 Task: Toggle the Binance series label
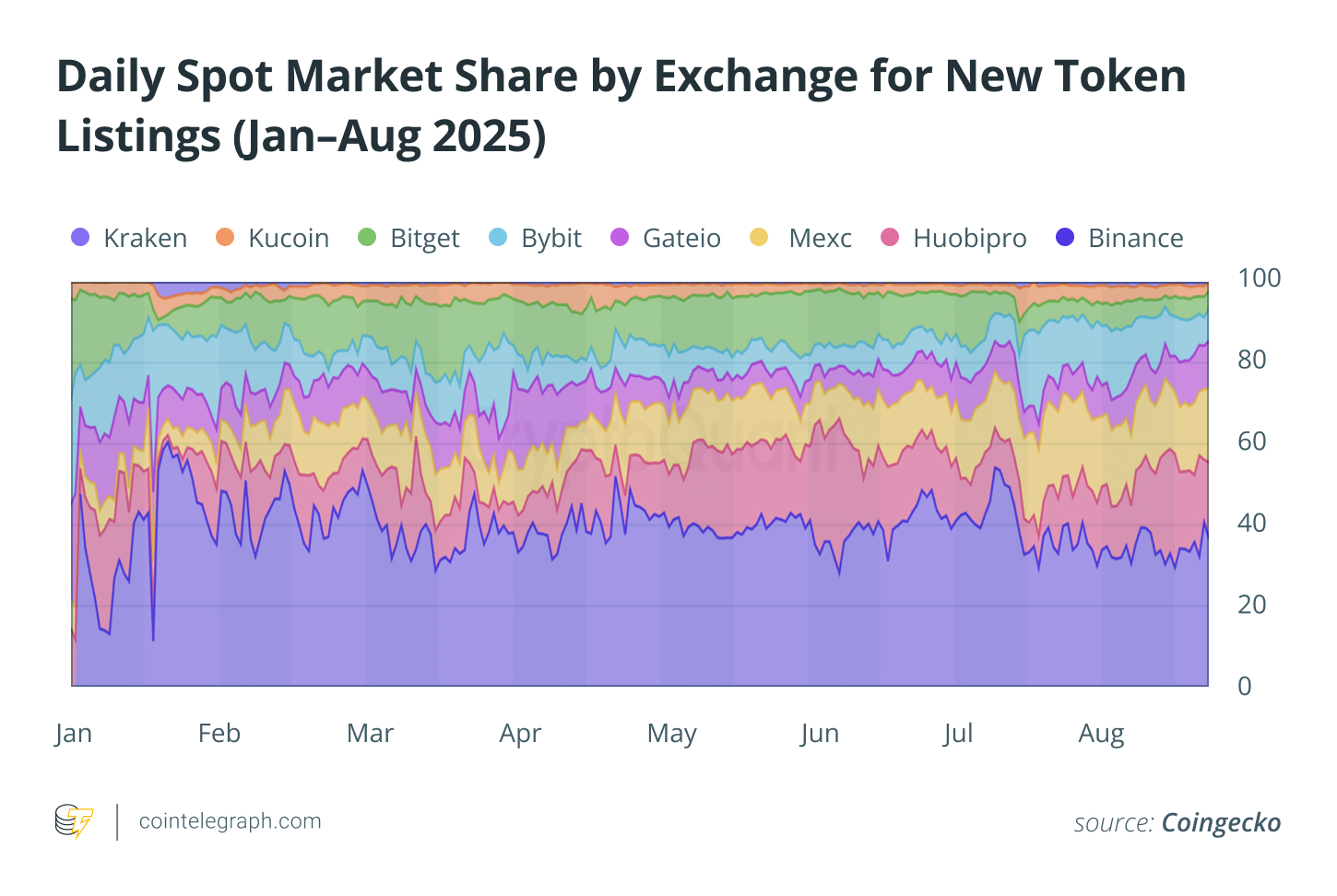pyautogui.click(x=1135, y=238)
